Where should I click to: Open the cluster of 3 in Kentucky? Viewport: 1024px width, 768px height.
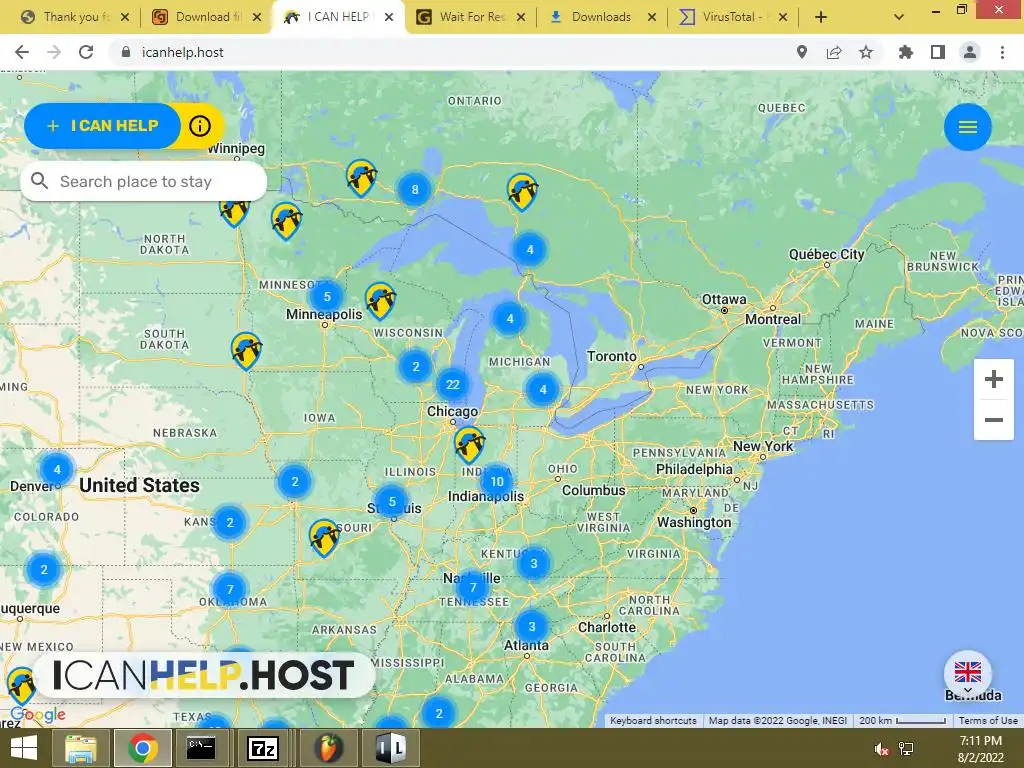point(534,563)
